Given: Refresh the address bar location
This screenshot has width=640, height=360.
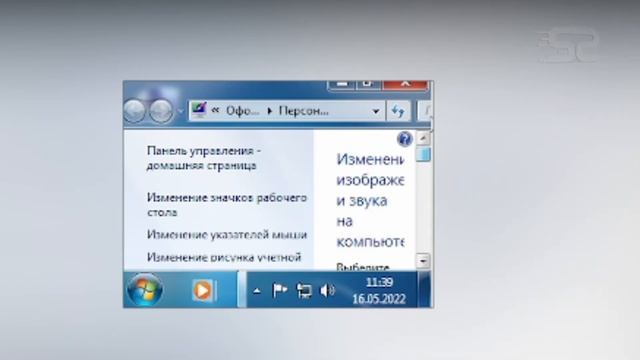Looking at the screenshot, I should click(398, 111).
